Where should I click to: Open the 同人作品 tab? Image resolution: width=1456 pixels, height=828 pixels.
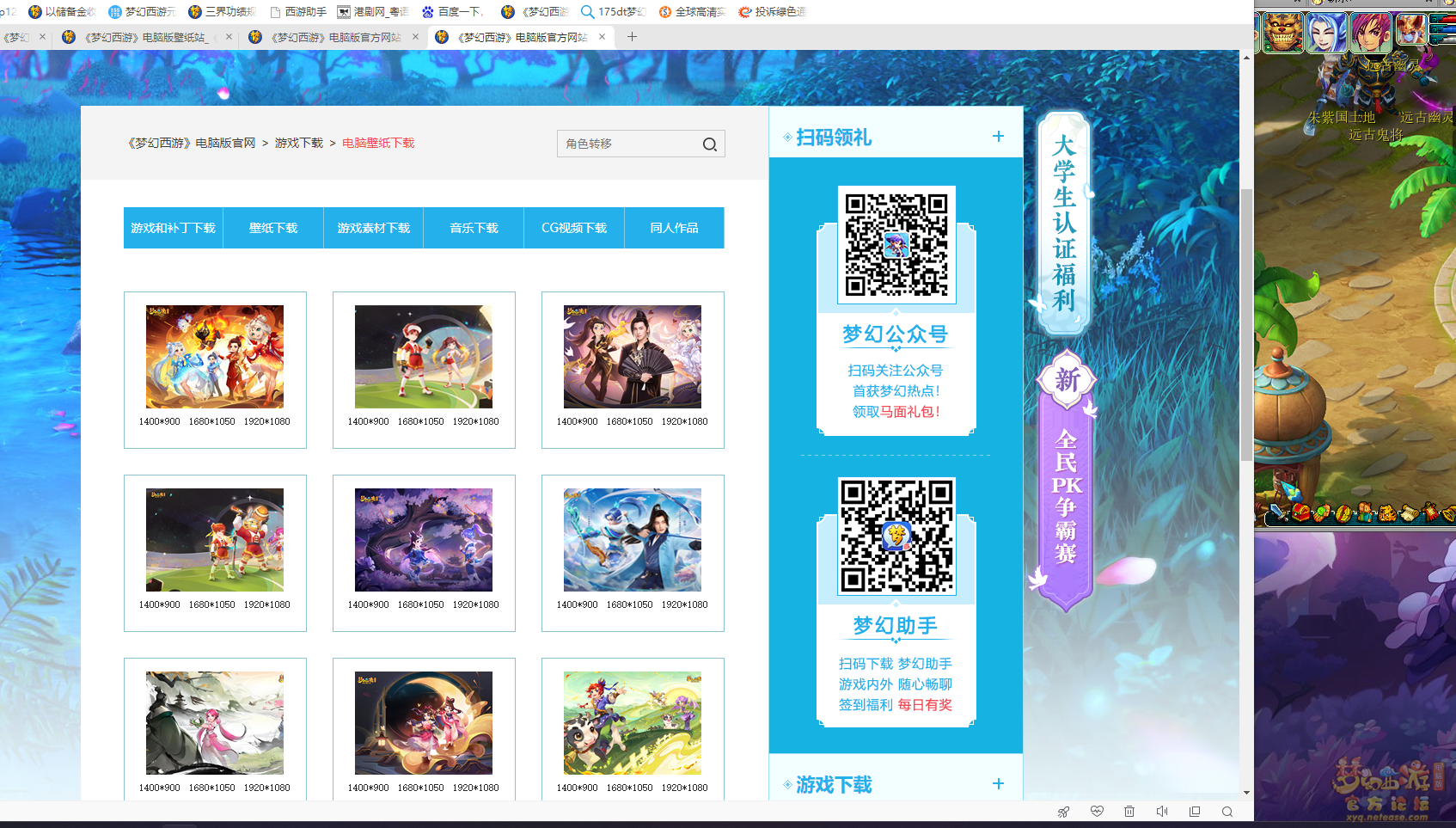pos(675,228)
